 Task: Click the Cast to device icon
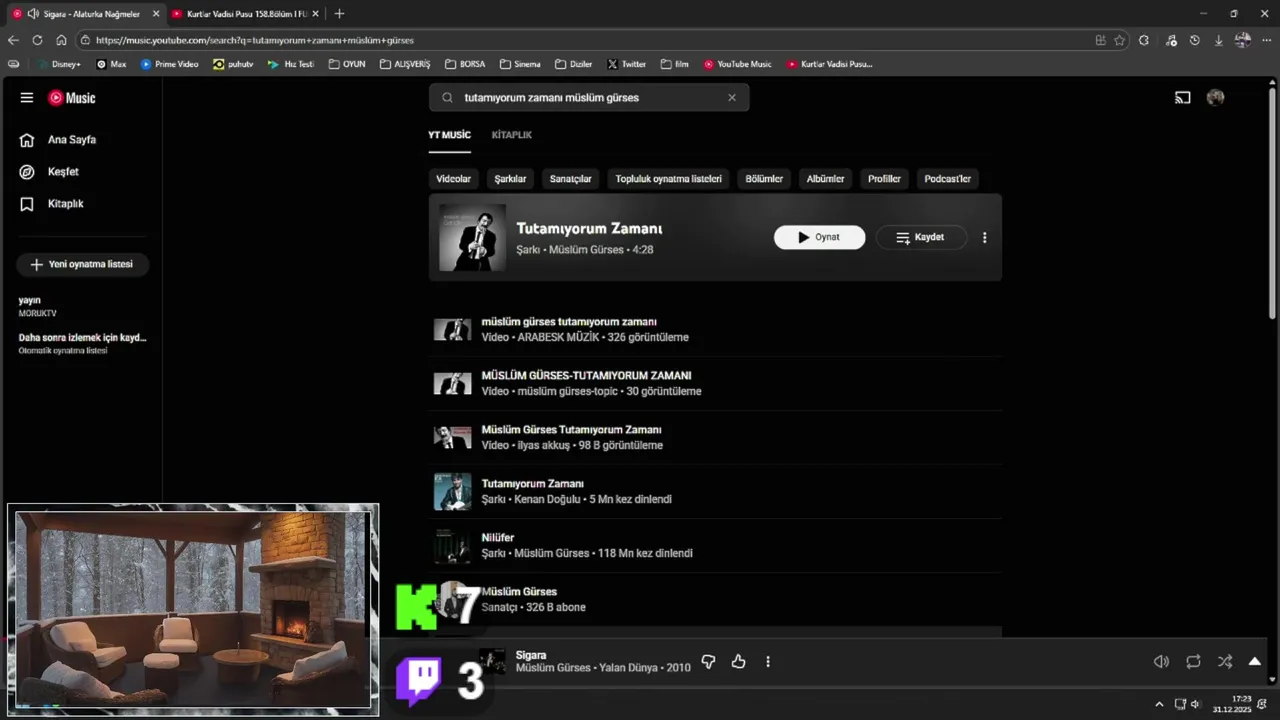point(1182,98)
